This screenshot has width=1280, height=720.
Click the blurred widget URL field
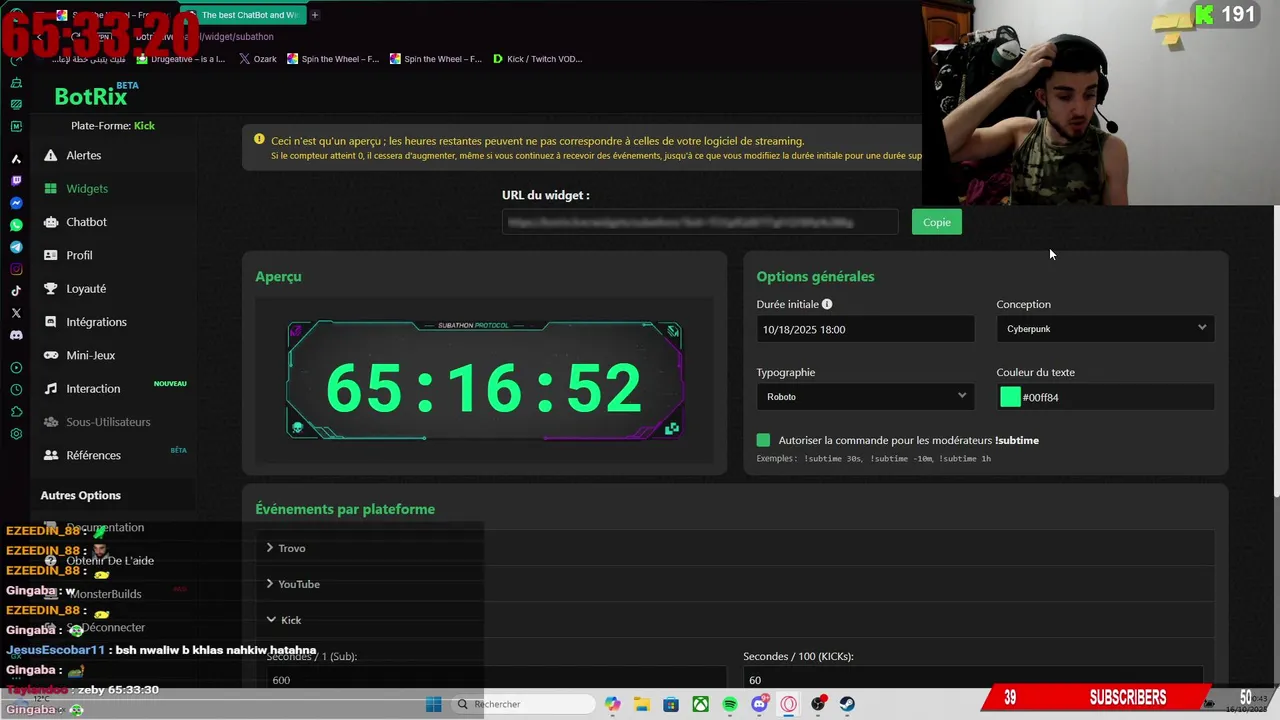(700, 222)
